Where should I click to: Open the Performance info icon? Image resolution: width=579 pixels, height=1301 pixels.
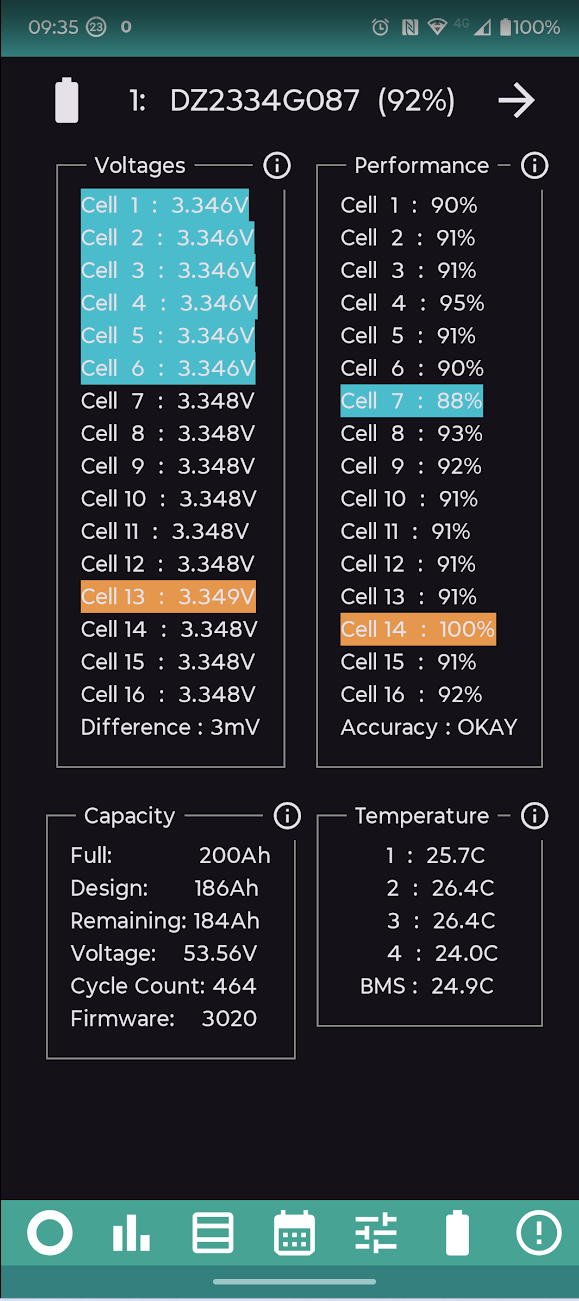pos(535,166)
